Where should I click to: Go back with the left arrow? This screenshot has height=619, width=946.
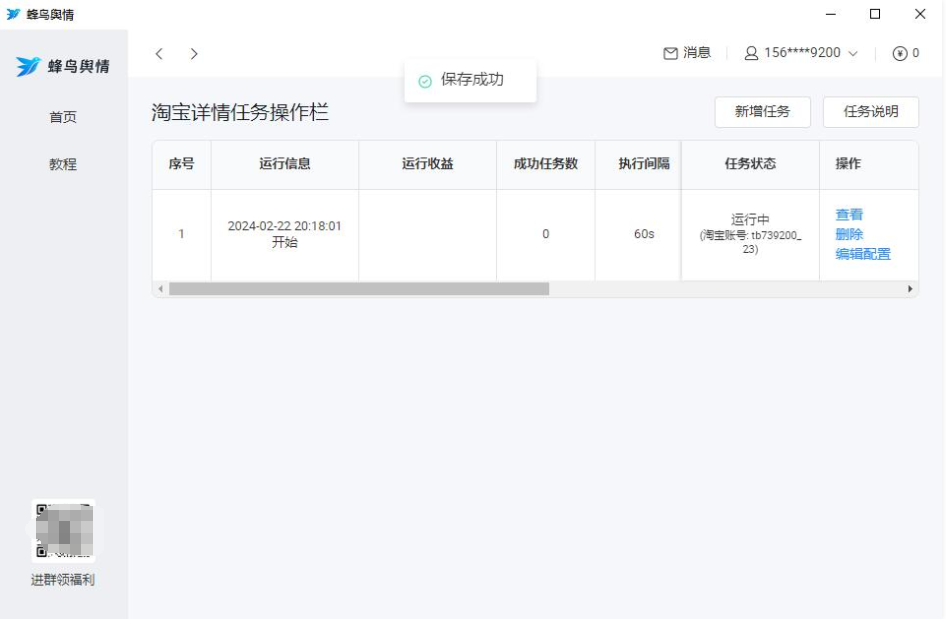pos(159,54)
